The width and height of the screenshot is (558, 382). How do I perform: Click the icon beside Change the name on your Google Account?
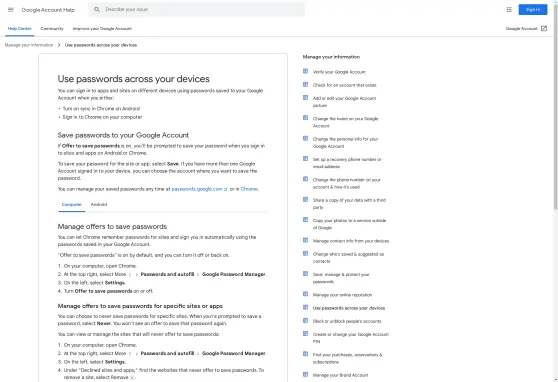[305, 118]
